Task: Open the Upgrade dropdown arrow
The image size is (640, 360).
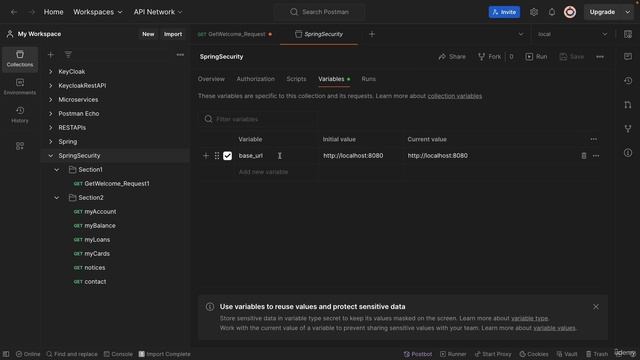Action: tap(628, 12)
